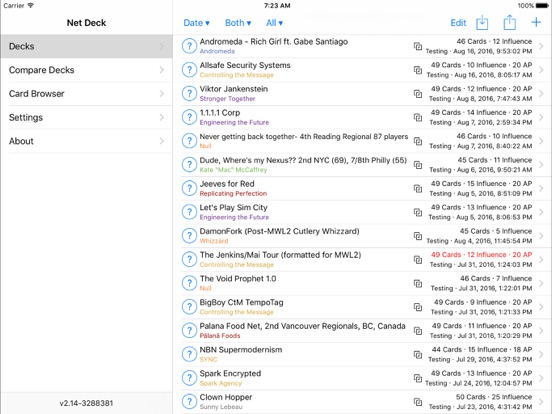Screen dimensions: 552x414
Task: Tap 'Kate "Mac" McCaffrey' identity subtitle
Action: click(x=233, y=170)
